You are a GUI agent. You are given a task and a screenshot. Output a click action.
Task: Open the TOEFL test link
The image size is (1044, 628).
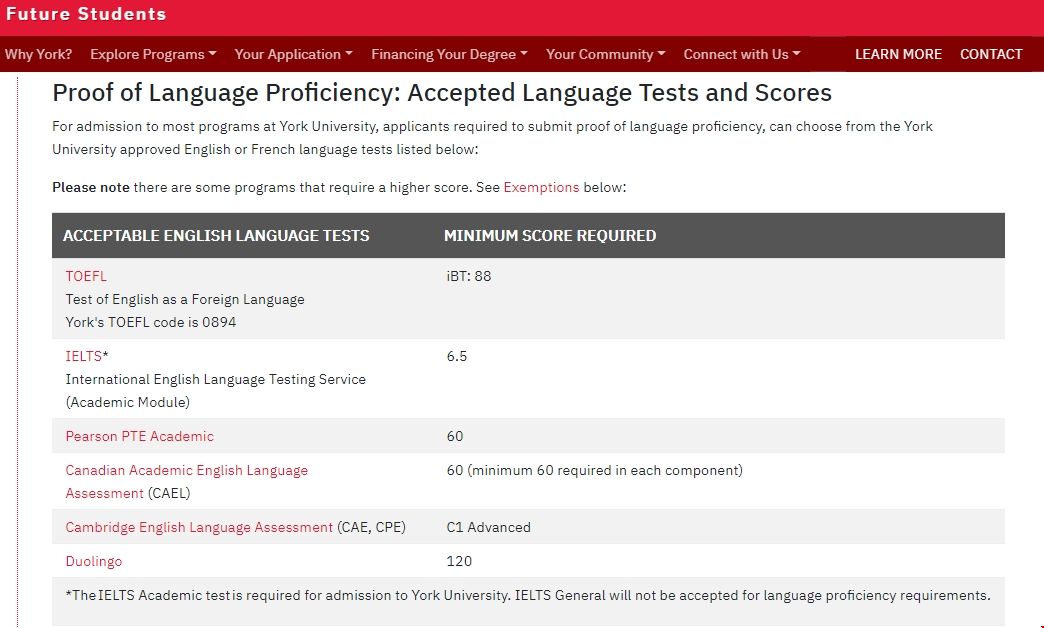click(86, 276)
